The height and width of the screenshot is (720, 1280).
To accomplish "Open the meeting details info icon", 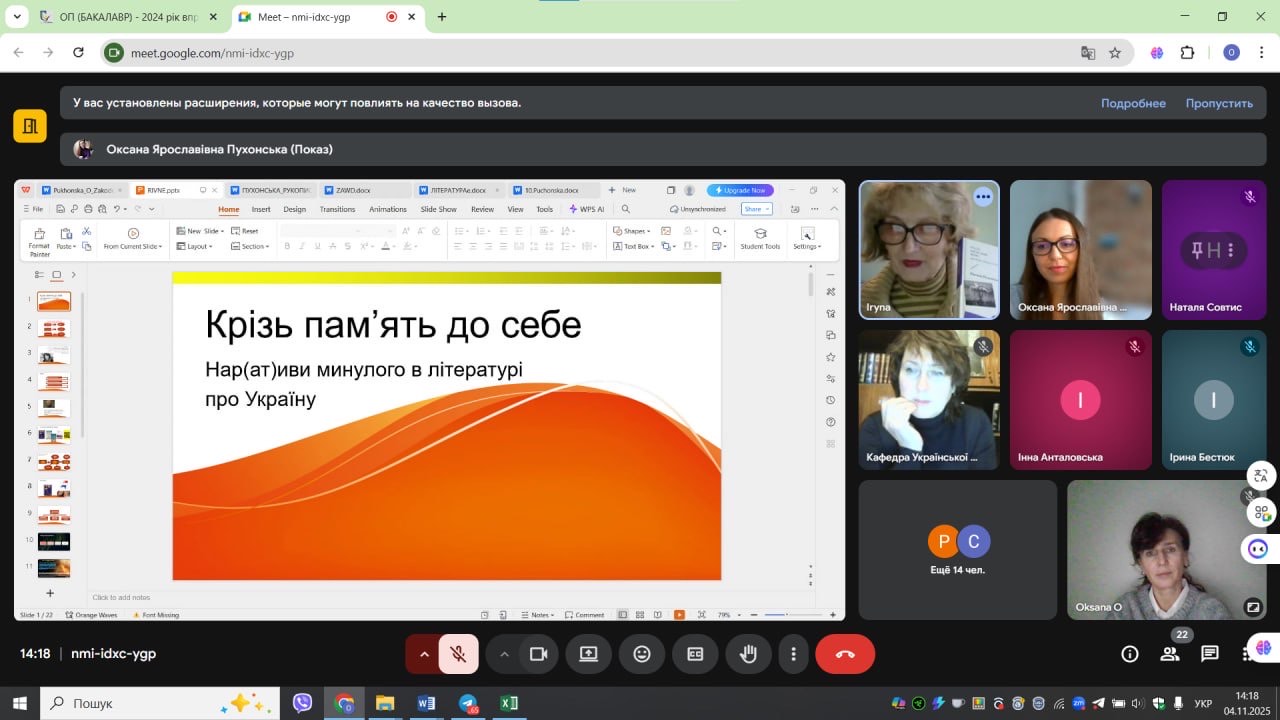I will point(1130,654).
